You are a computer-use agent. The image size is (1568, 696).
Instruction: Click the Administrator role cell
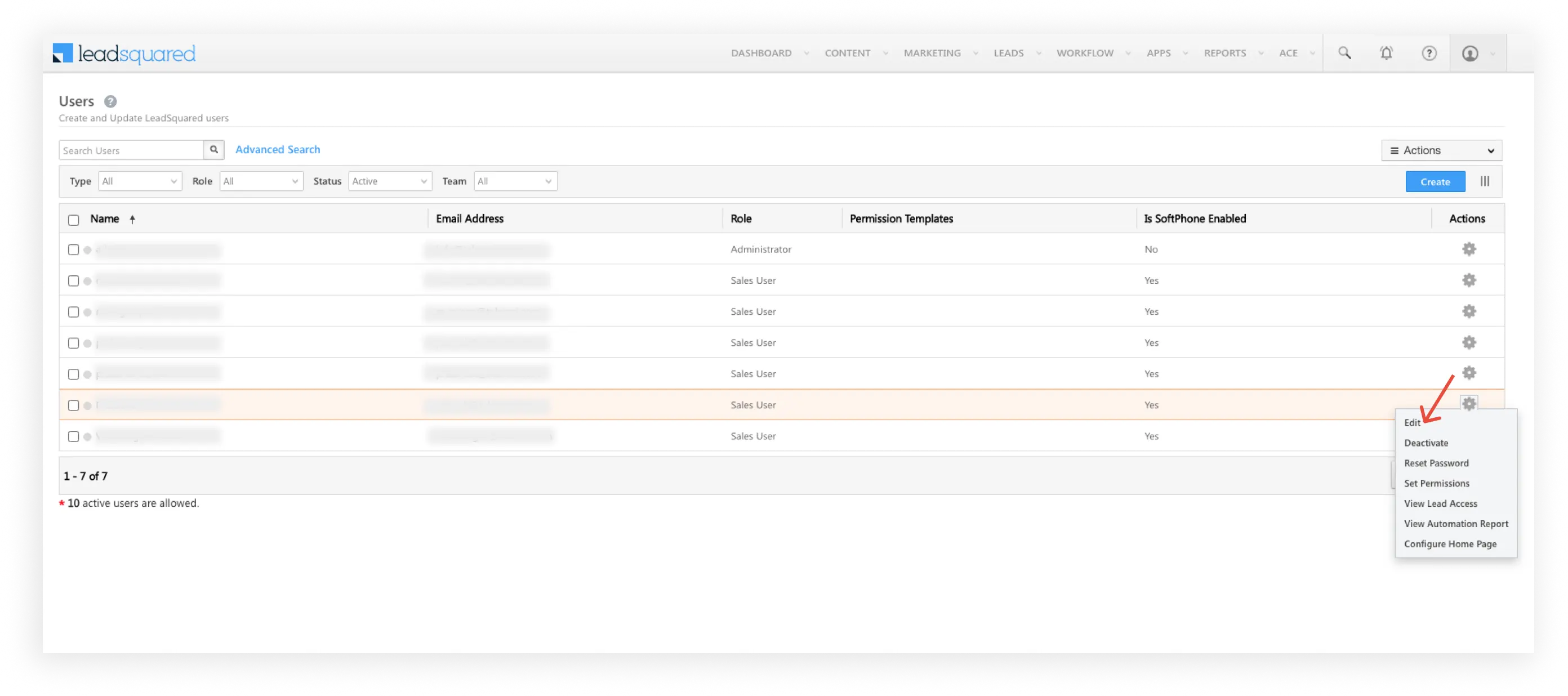click(x=761, y=249)
